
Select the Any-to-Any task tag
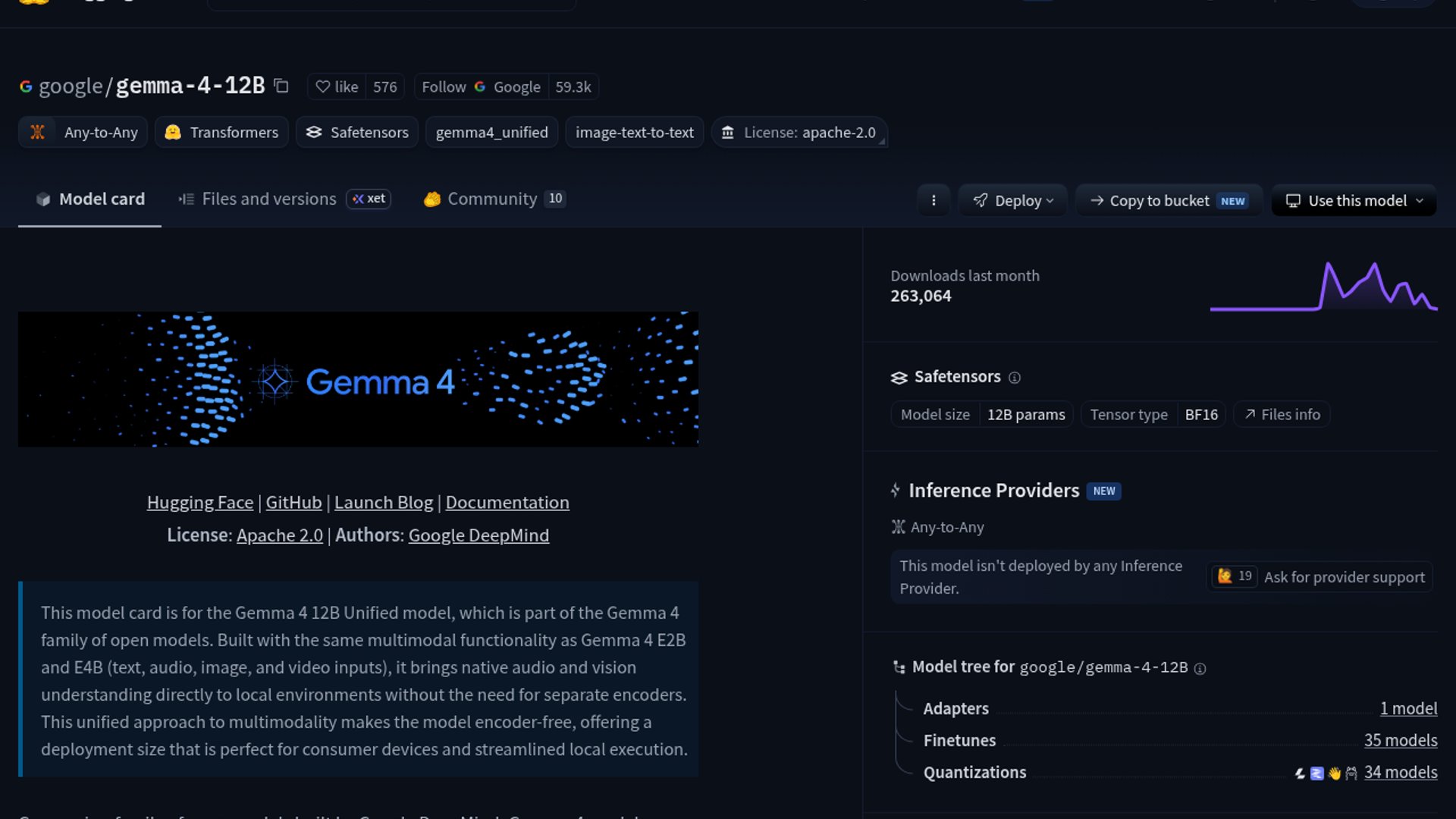tap(83, 133)
